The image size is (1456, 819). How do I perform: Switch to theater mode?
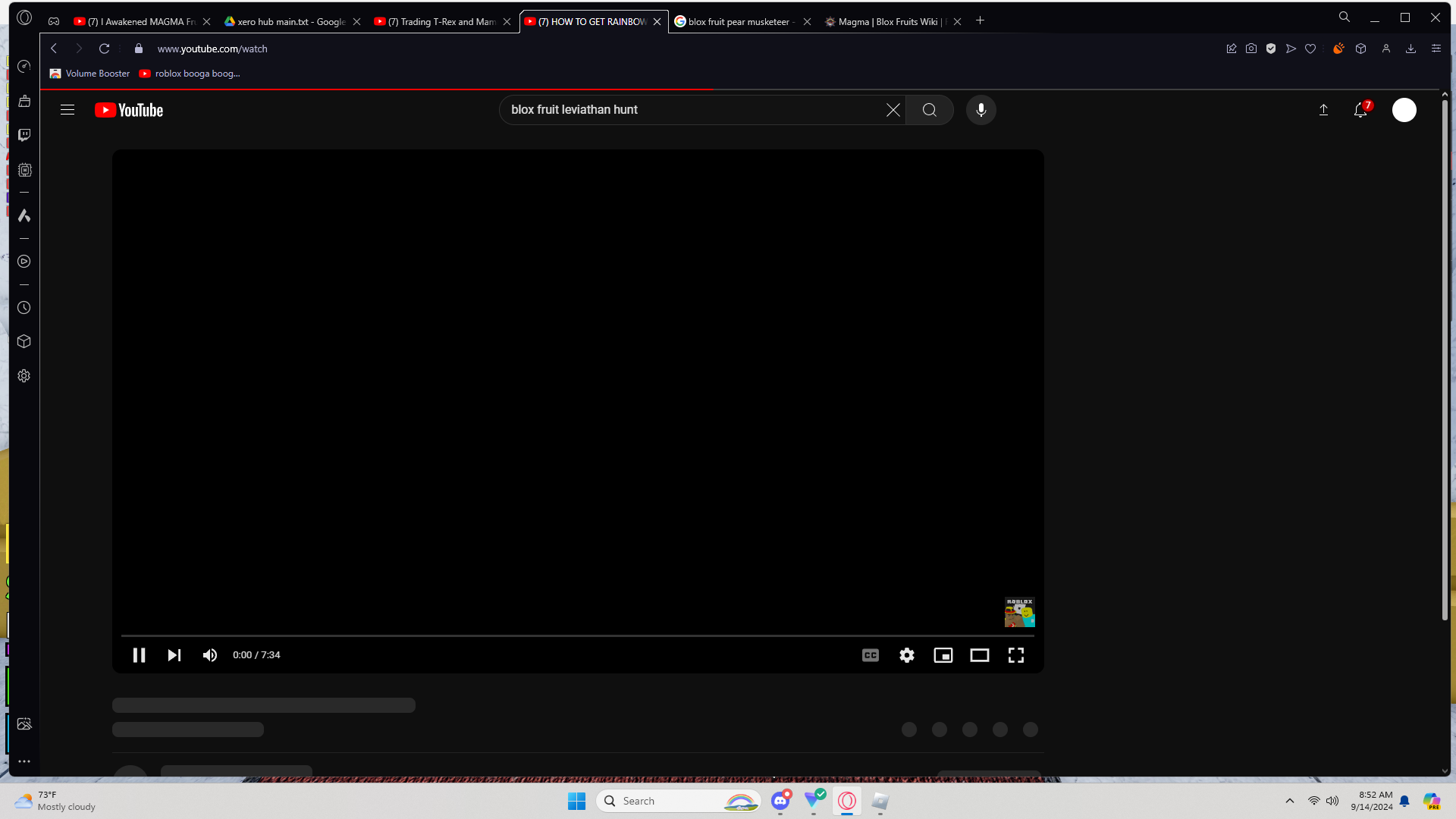[x=980, y=655]
